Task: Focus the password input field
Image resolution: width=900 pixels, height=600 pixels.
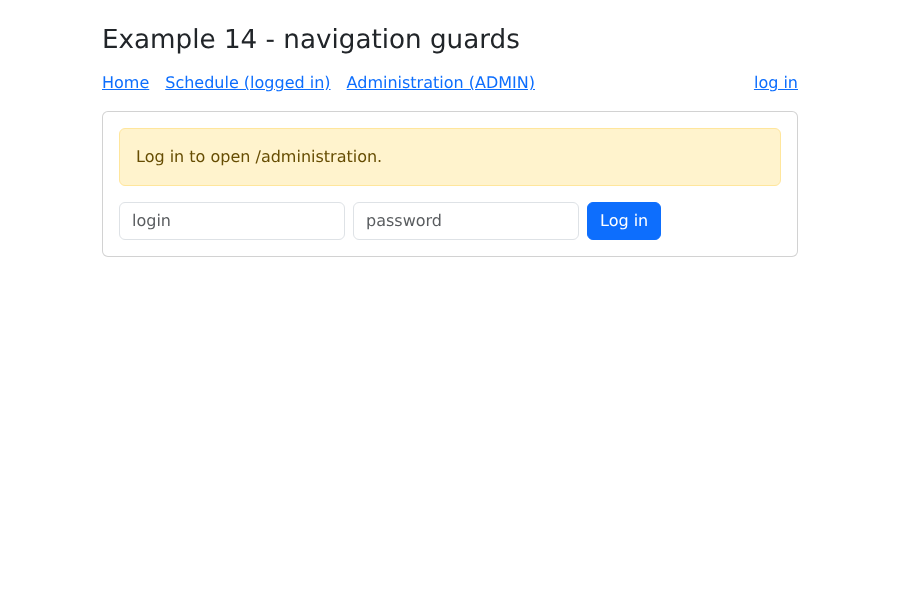Action: point(465,221)
